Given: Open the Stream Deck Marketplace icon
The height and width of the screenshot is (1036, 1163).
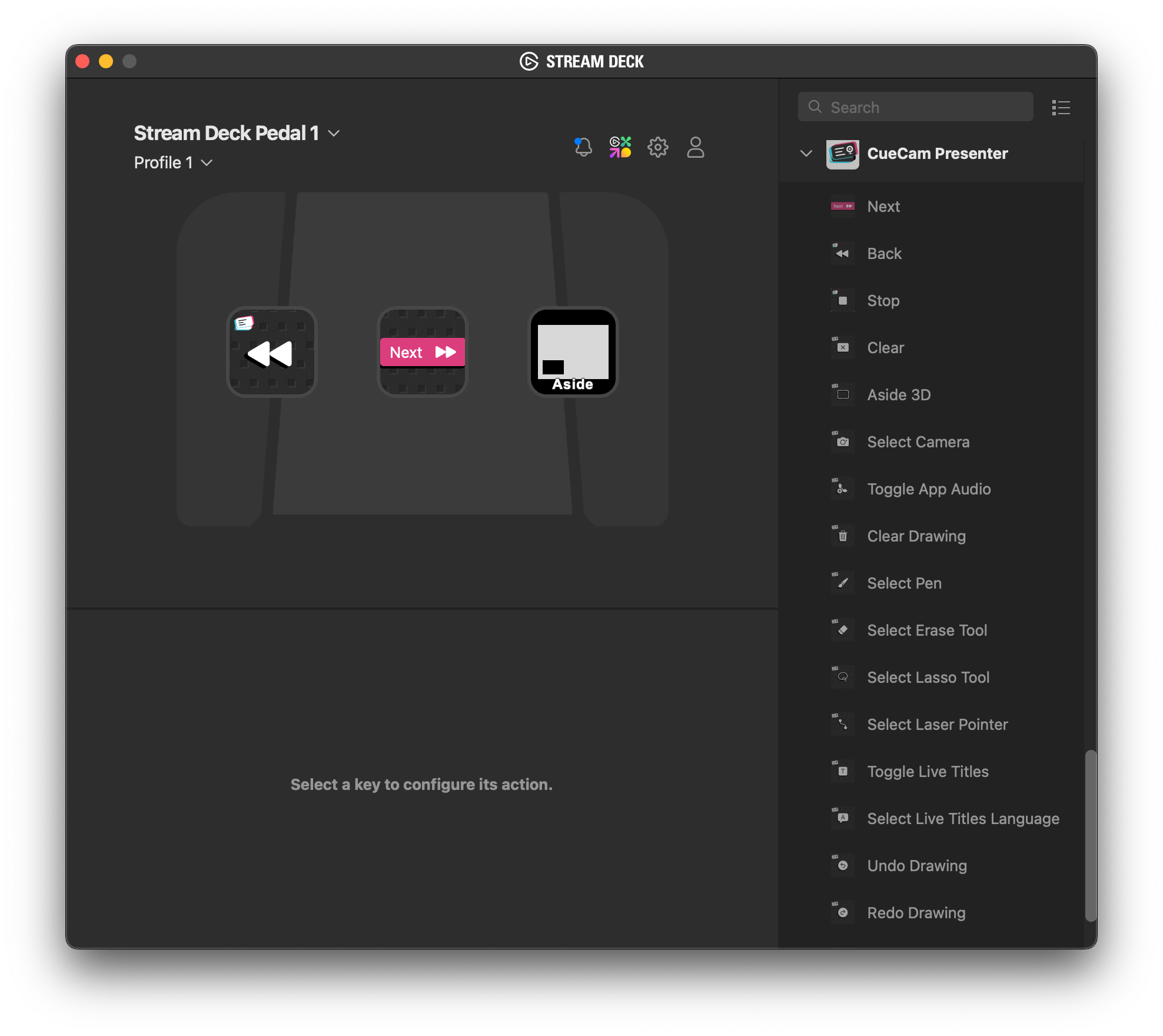Looking at the screenshot, I should (x=620, y=147).
